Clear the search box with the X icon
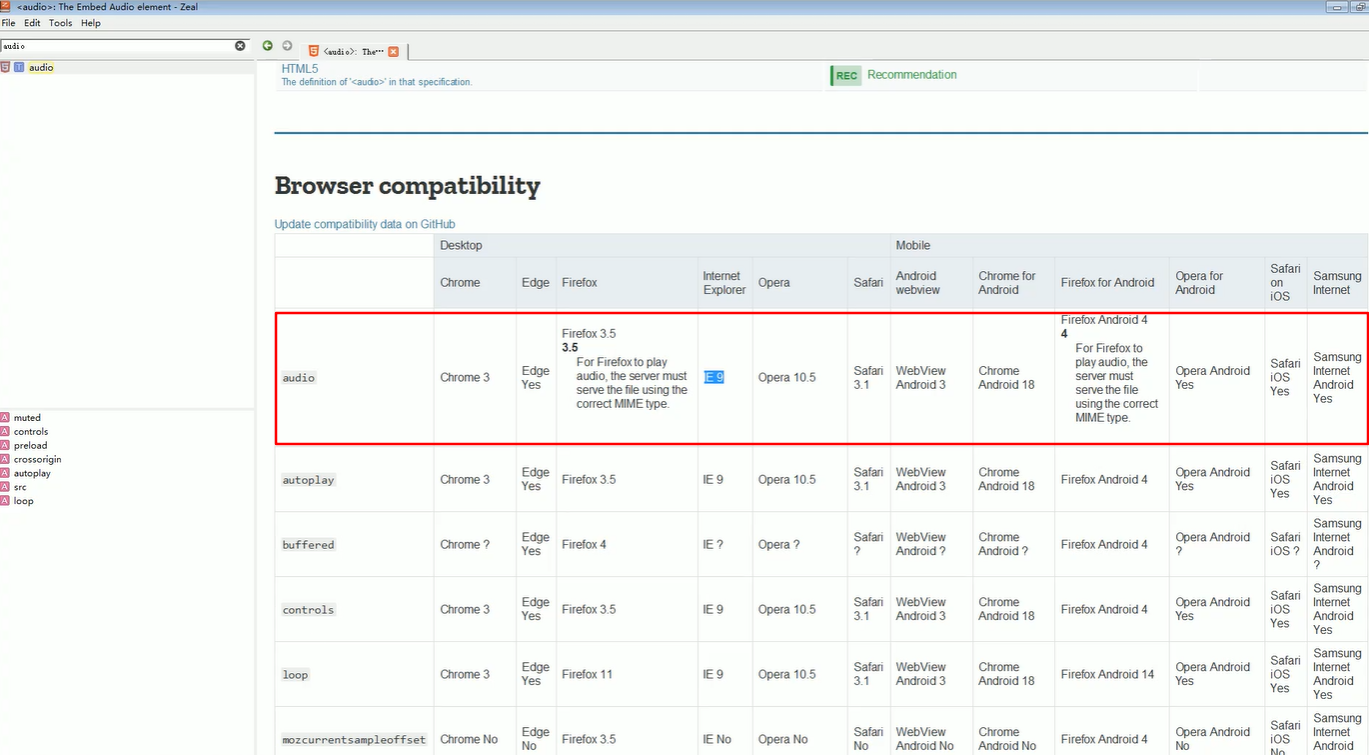Image resolution: width=1369 pixels, height=755 pixels. [x=240, y=46]
